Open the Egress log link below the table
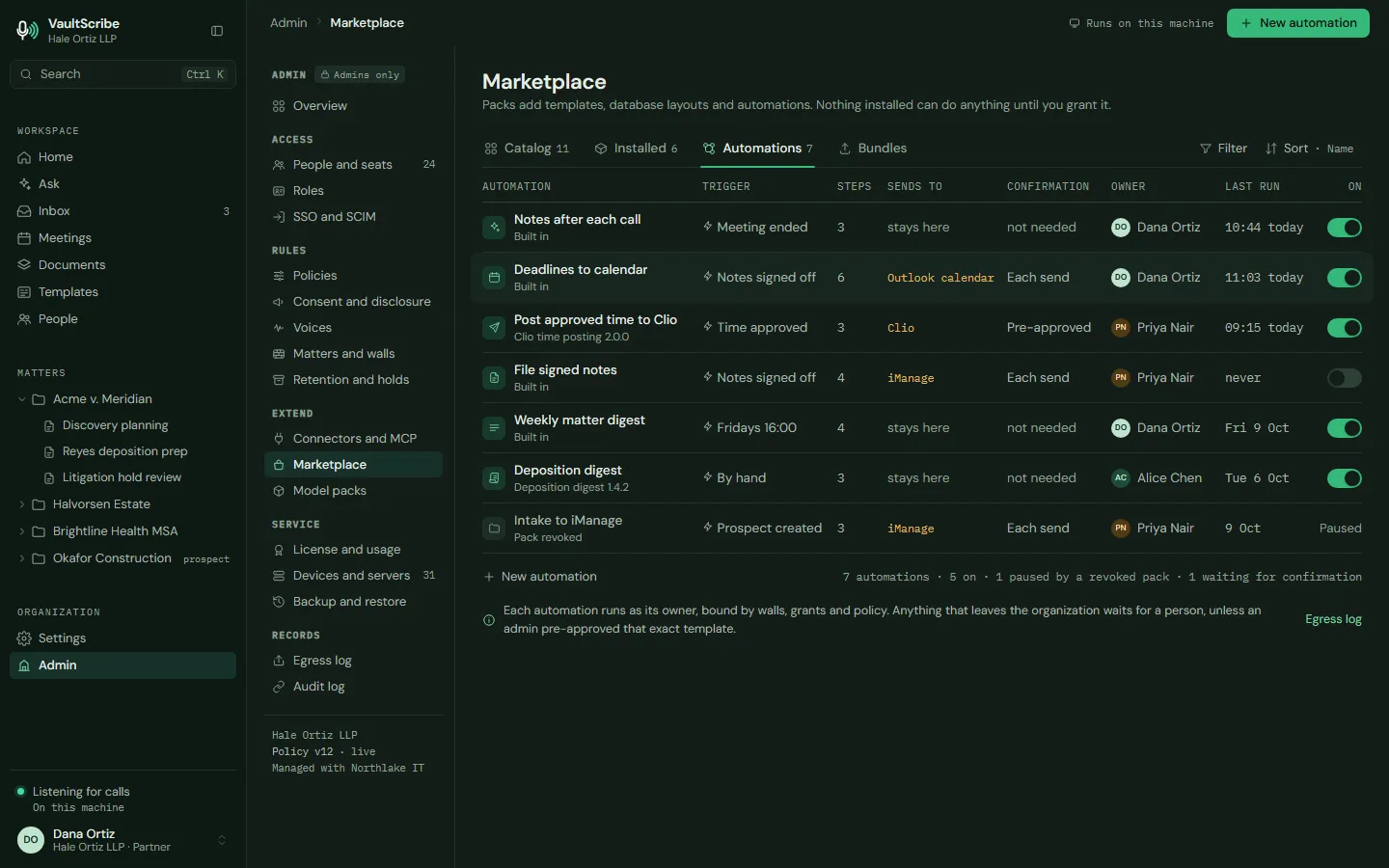1389x868 pixels. click(x=1333, y=619)
